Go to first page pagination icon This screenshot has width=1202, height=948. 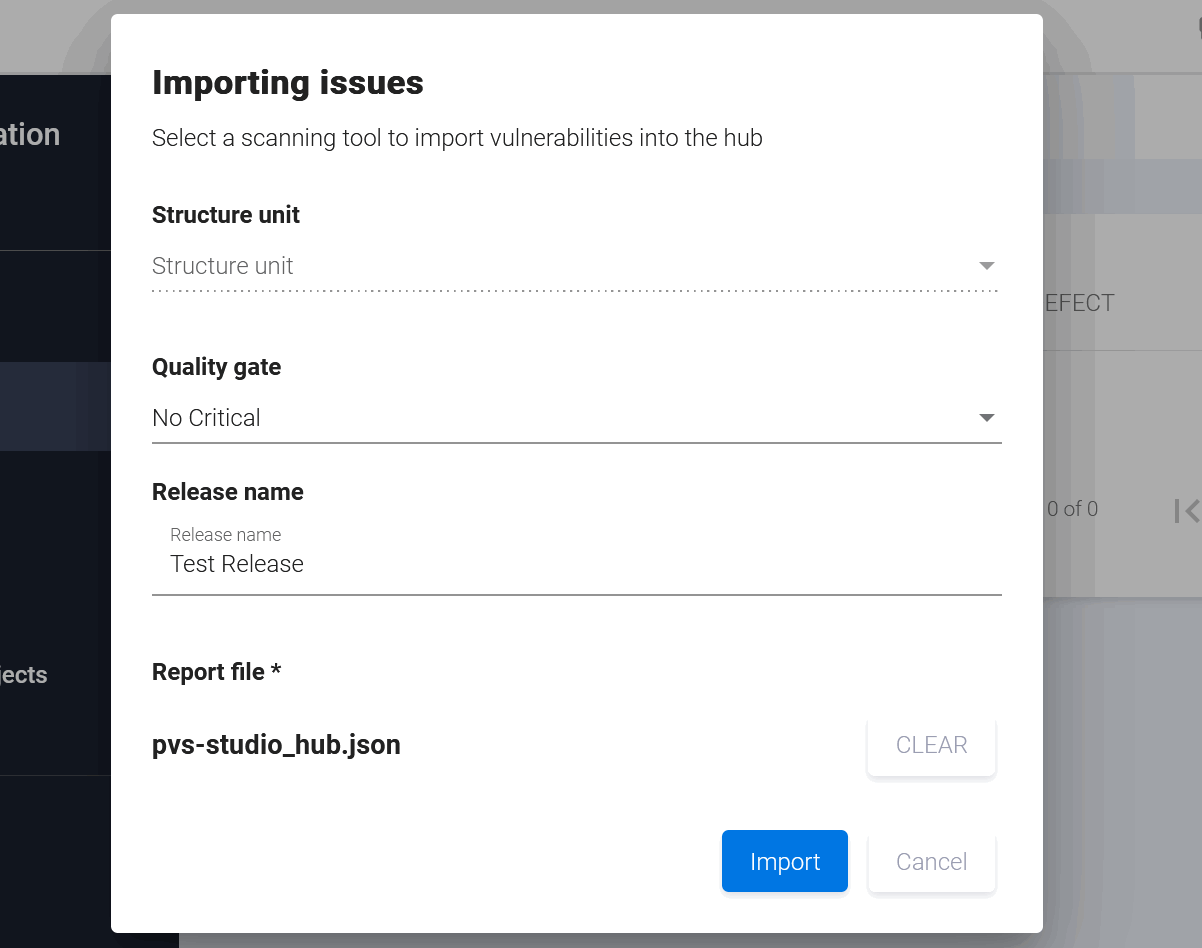(x=1186, y=510)
